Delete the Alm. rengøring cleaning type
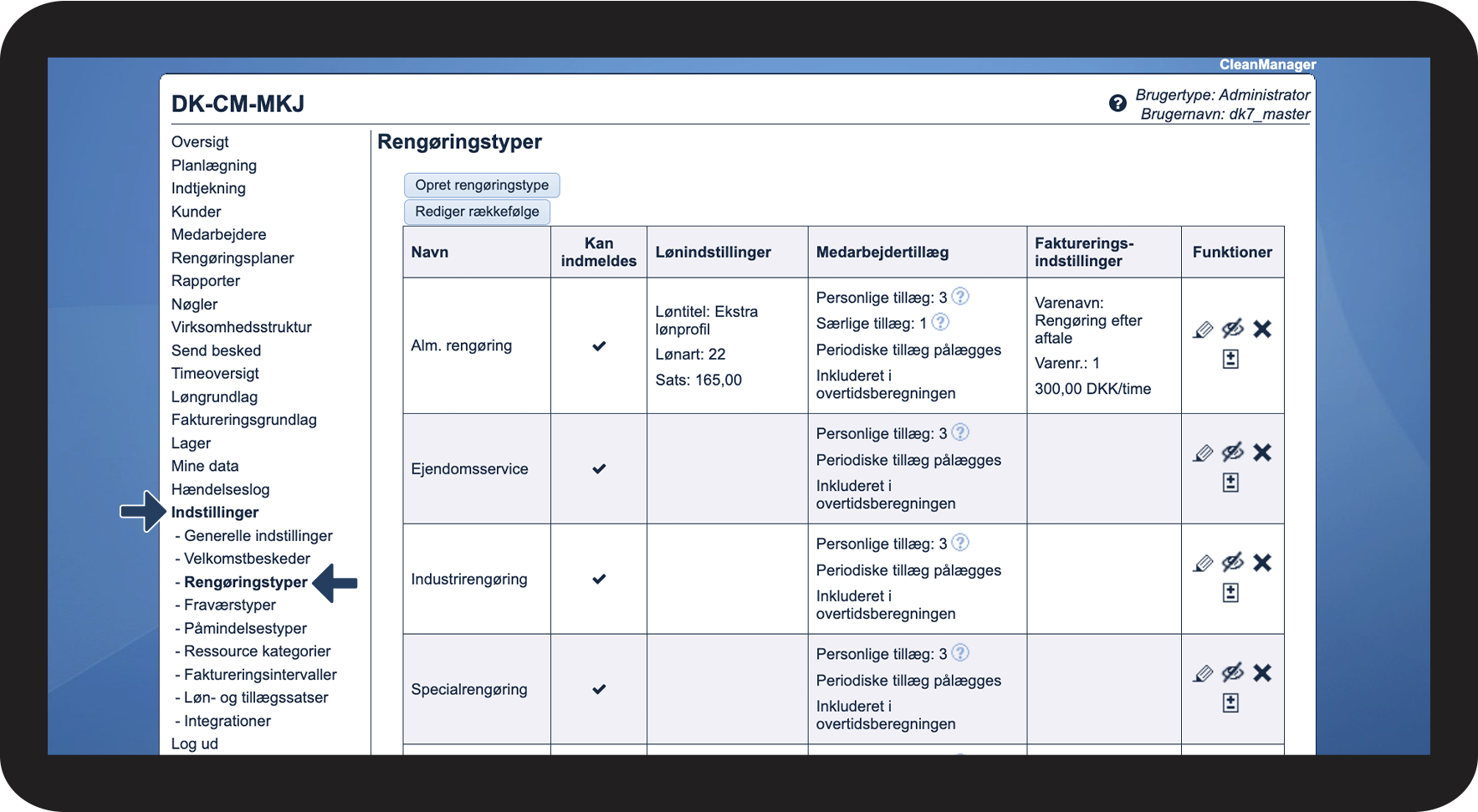Image resolution: width=1478 pixels, height=812 pixels. point(1262,329)
